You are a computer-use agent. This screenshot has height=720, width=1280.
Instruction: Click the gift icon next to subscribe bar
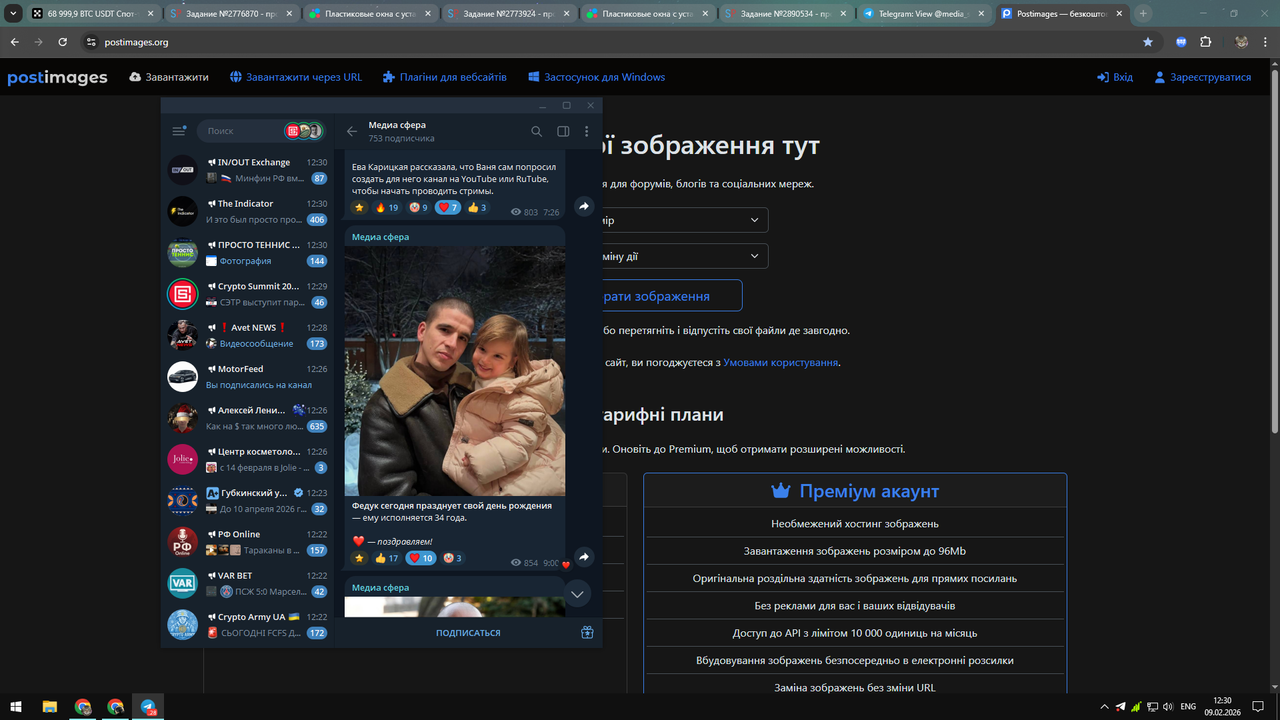pos(587,632)
